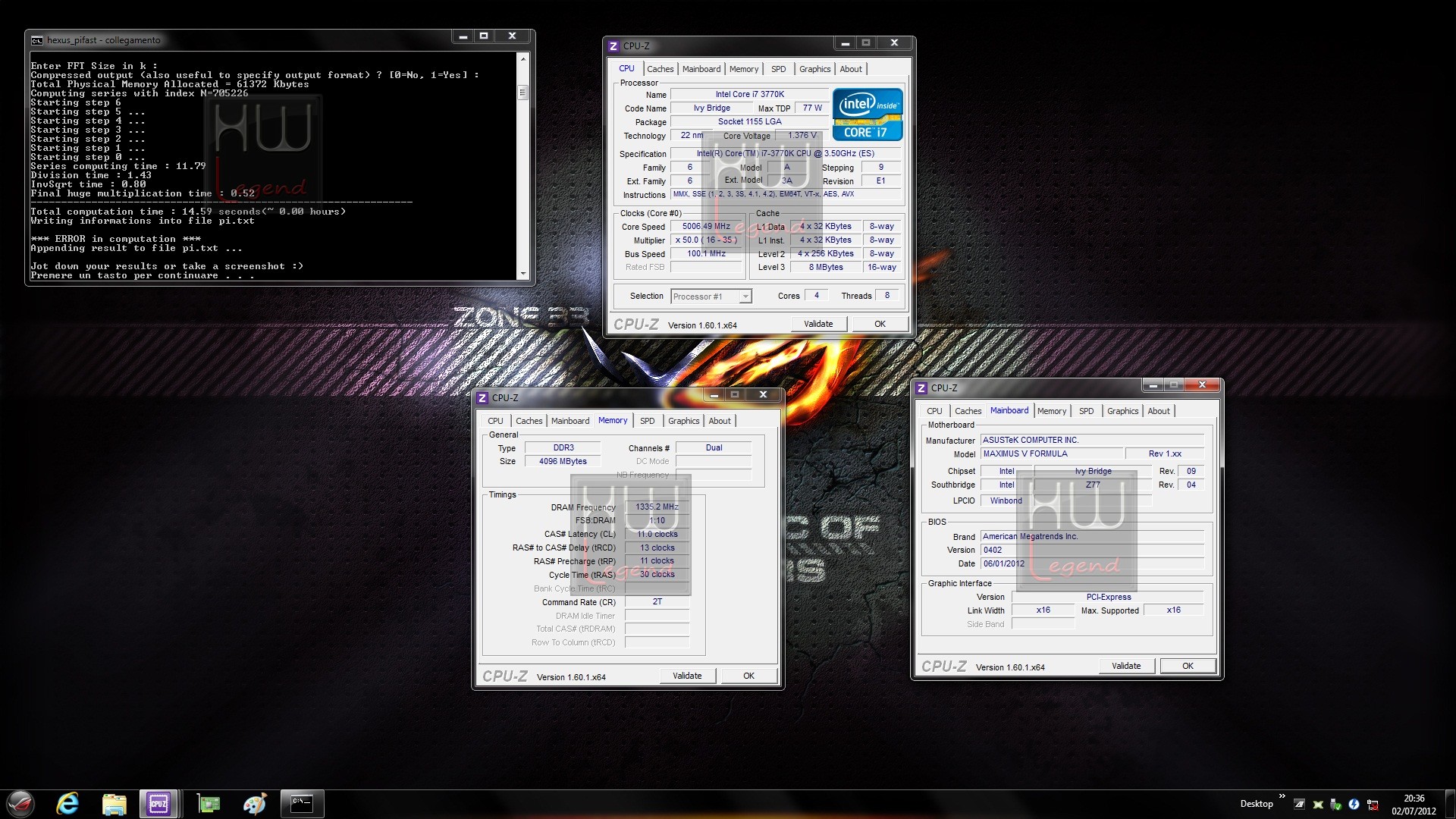Image resolution: width=1456 pixels, height=819 pixels.
Task: Click the Total computation time line in console
Action: point(188,212)
